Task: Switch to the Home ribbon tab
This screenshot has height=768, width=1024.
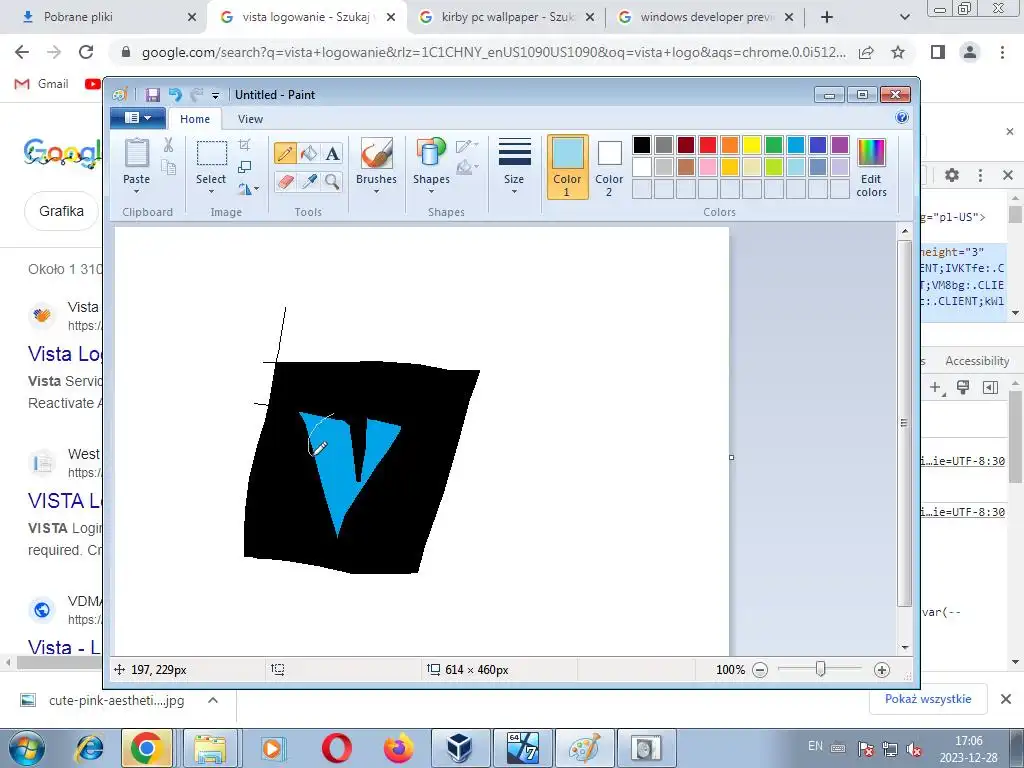Action: (x=195, y=119)
